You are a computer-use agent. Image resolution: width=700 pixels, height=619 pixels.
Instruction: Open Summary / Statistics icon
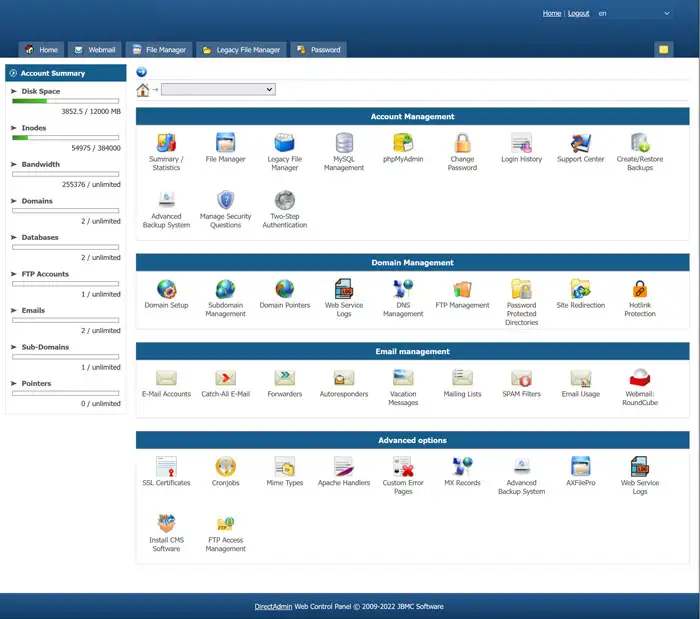tap(166, 152)
